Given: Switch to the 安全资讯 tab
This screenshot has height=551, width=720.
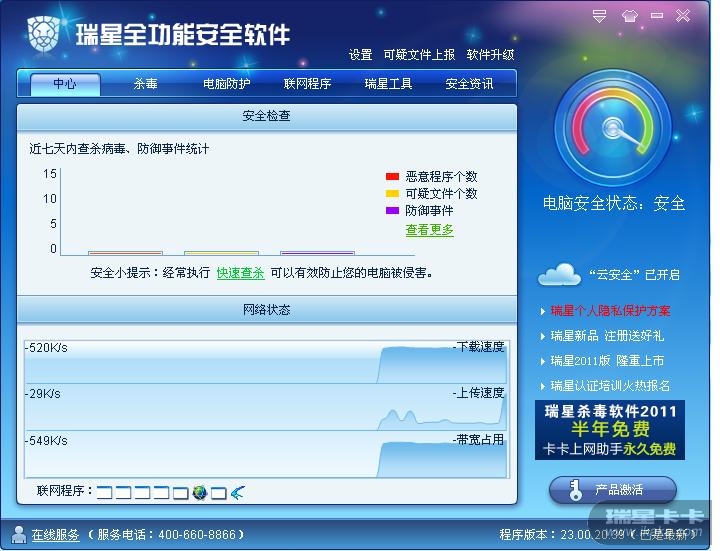Looking at the screenshot, I should [469, 84].
